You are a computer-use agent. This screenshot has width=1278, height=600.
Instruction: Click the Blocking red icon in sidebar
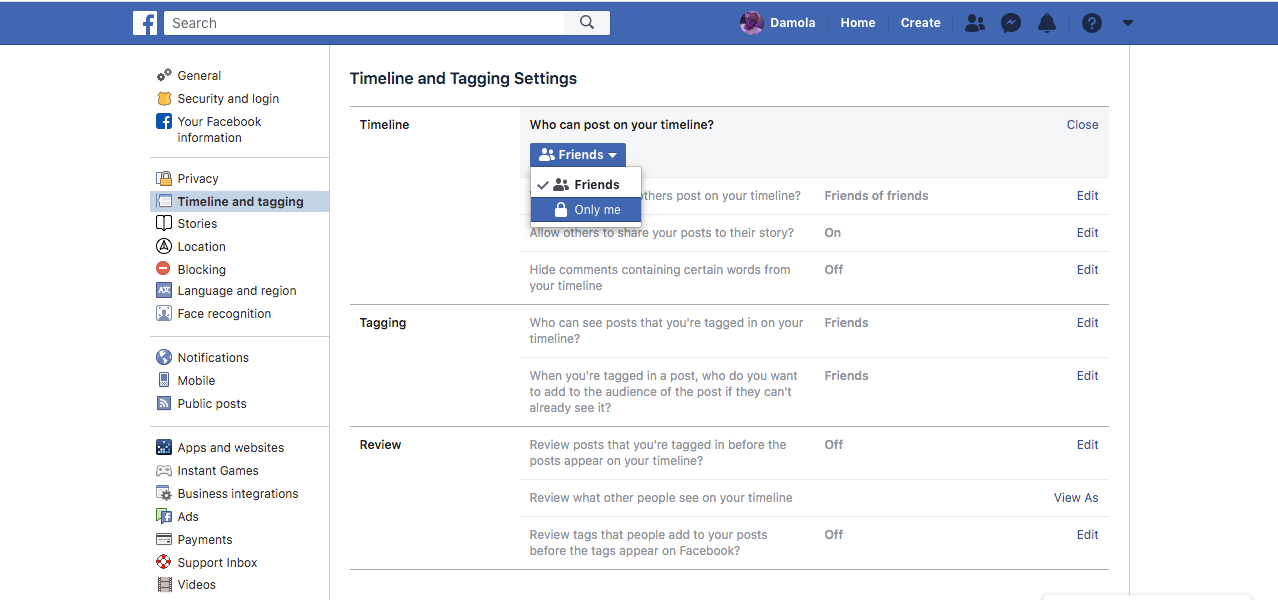164,269
